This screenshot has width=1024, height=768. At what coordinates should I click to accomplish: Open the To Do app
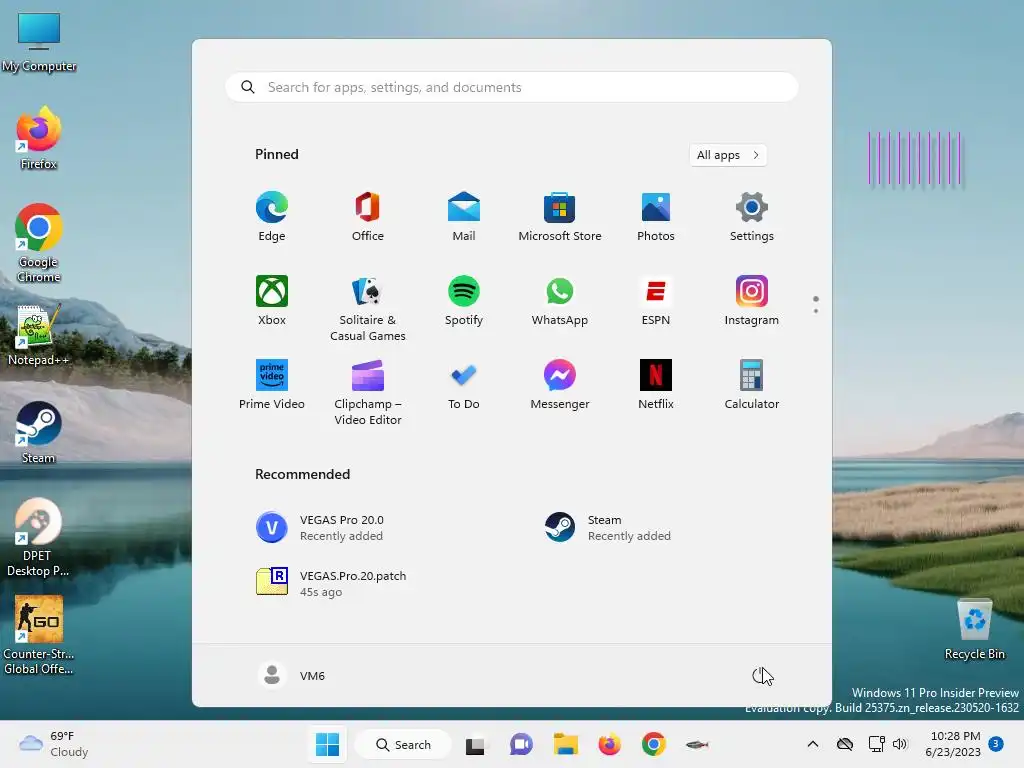tap(464, 385)
